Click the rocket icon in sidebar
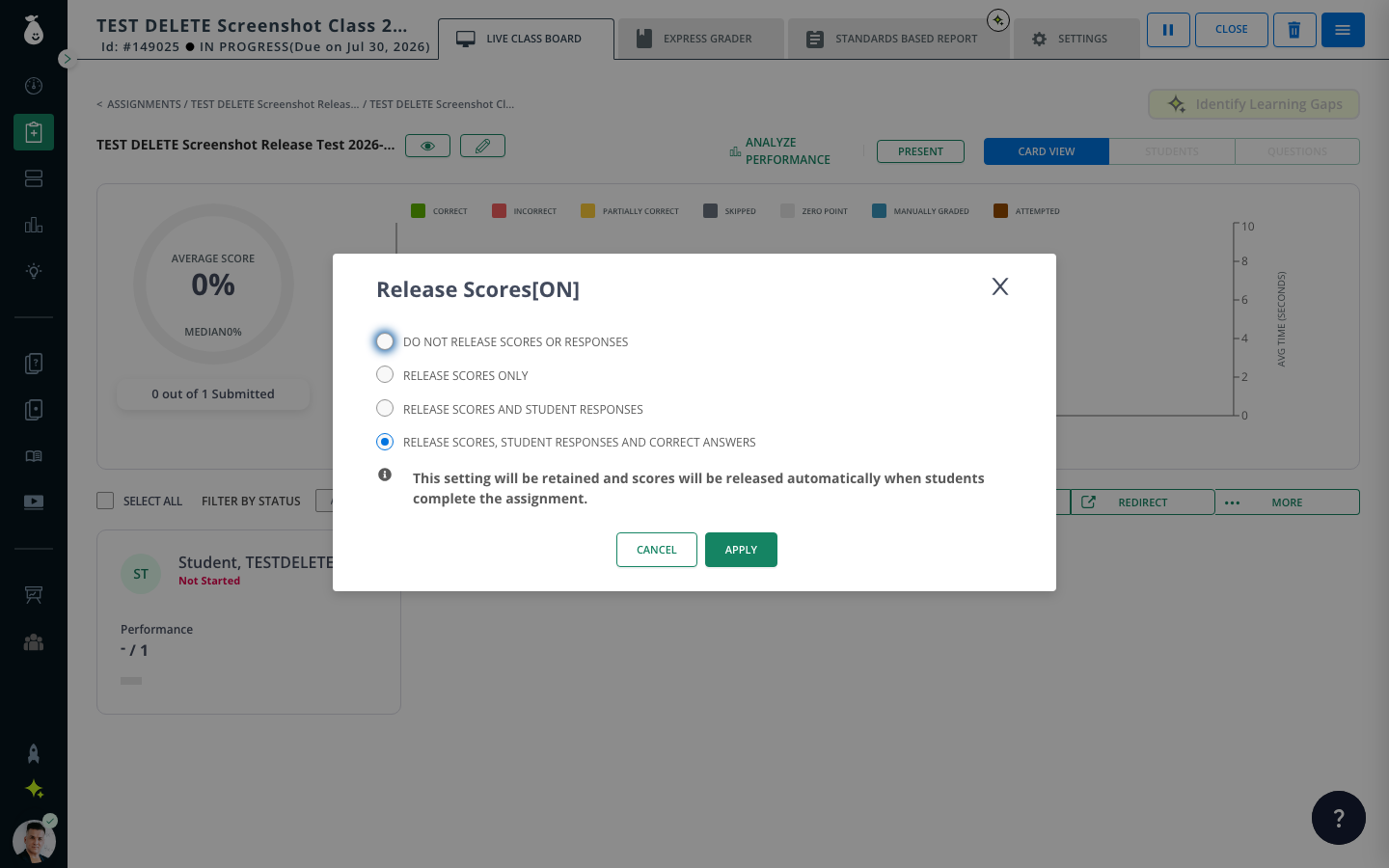Image resolution: width=1389 pixels, height=868 pixels. tap(34, 753)
